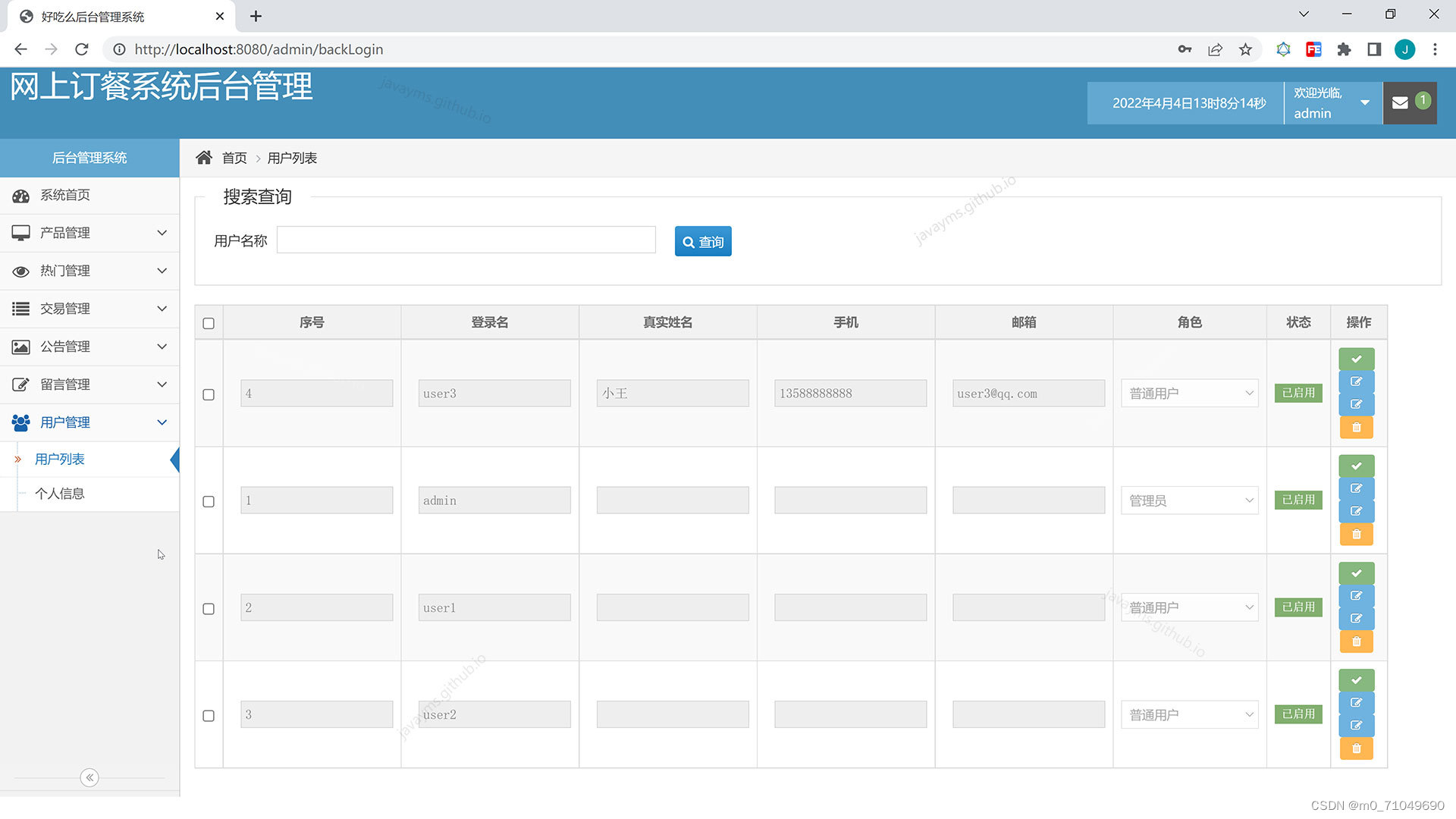Screen dimensions: 1456x819
Task: Check the checkbox for user2 row
Action: (x=209, y=715)
